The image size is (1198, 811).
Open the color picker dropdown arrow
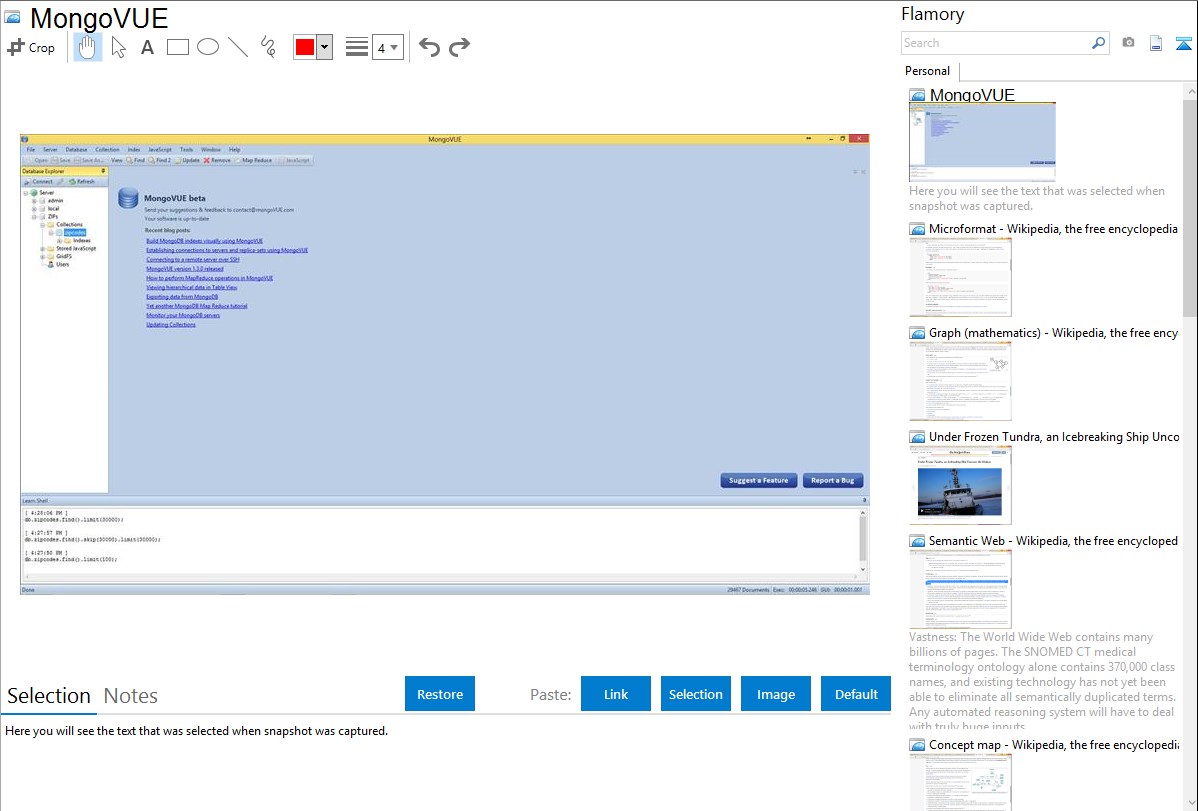(x=324, y=47)
